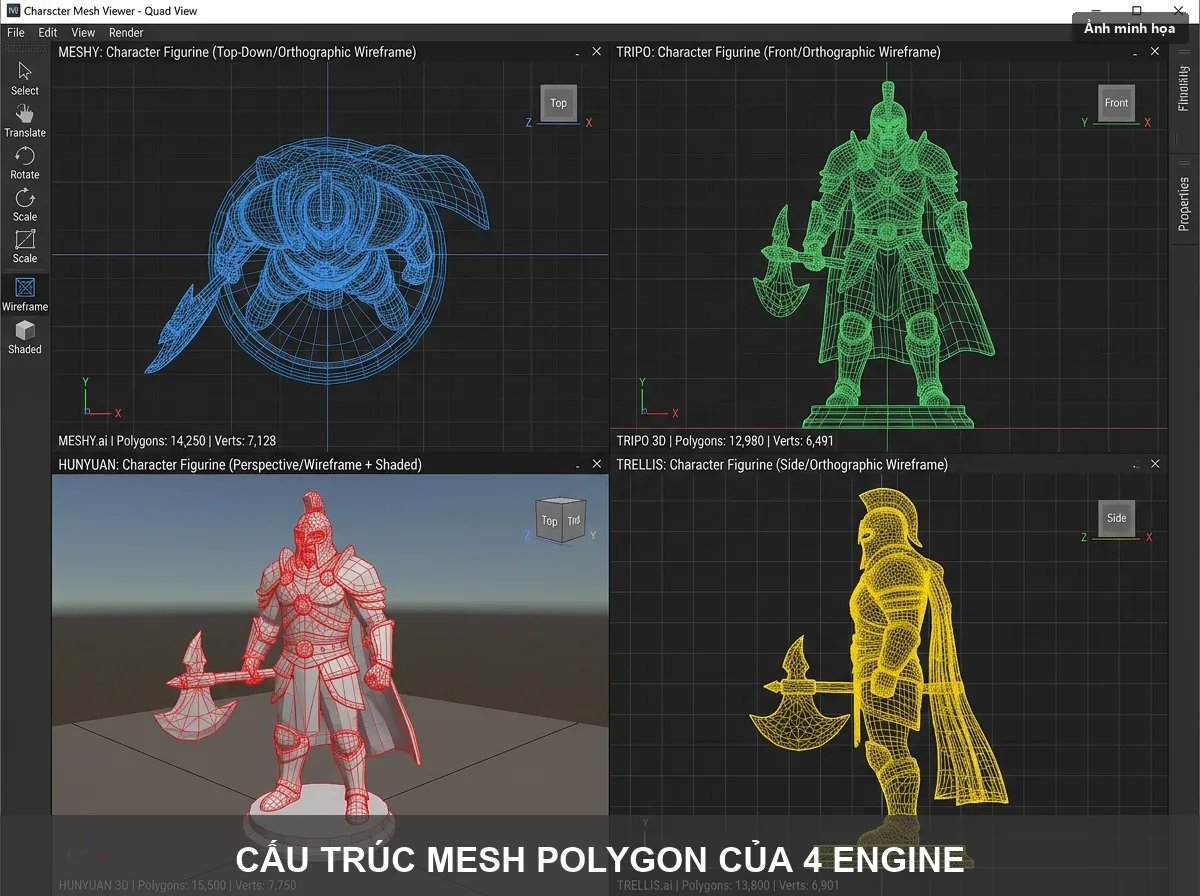Click the app logo icon in title bar
The width and height of the screenshot is (1200, 896).
point(12,11)
